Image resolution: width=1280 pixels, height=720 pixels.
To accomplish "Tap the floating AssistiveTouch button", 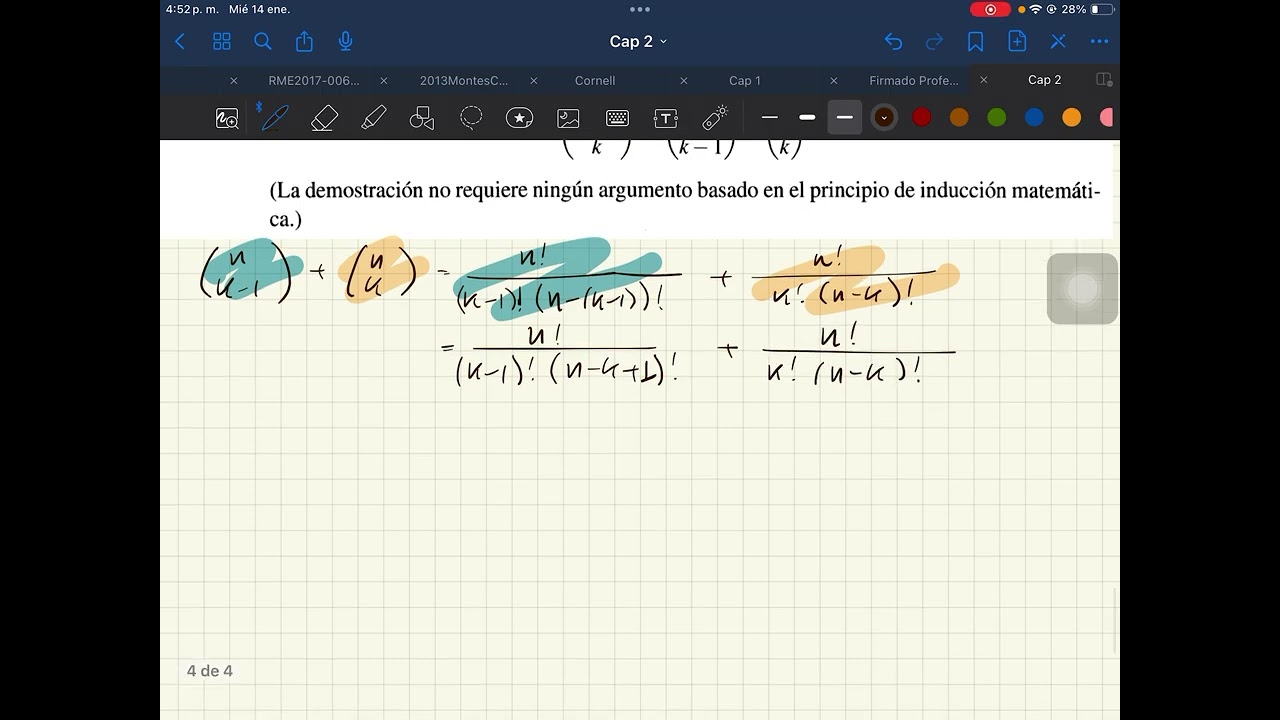I will 1082,289.
